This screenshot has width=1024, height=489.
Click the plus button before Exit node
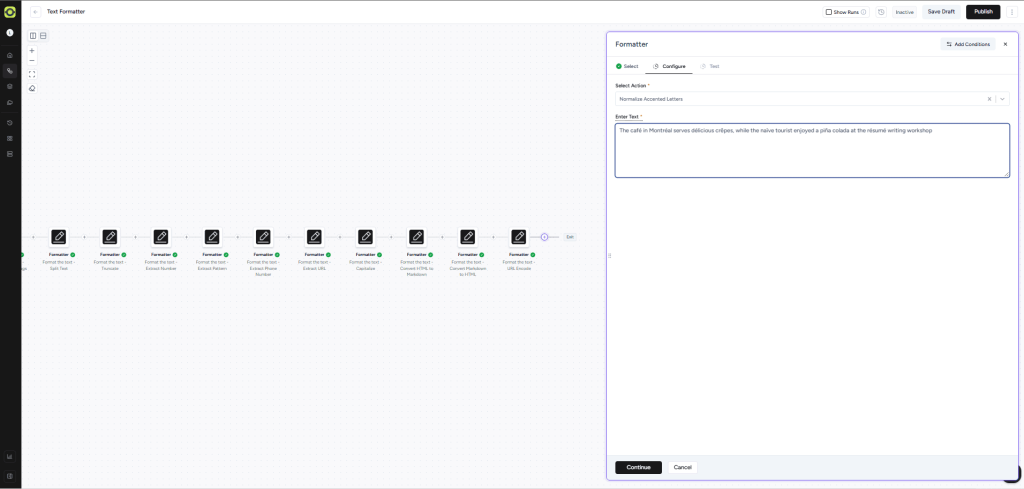coord(544,237)
